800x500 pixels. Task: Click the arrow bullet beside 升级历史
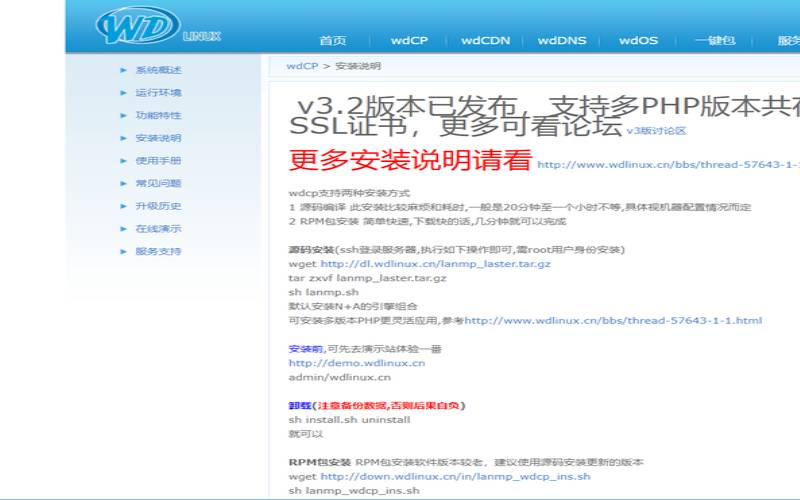coord(123,206)
